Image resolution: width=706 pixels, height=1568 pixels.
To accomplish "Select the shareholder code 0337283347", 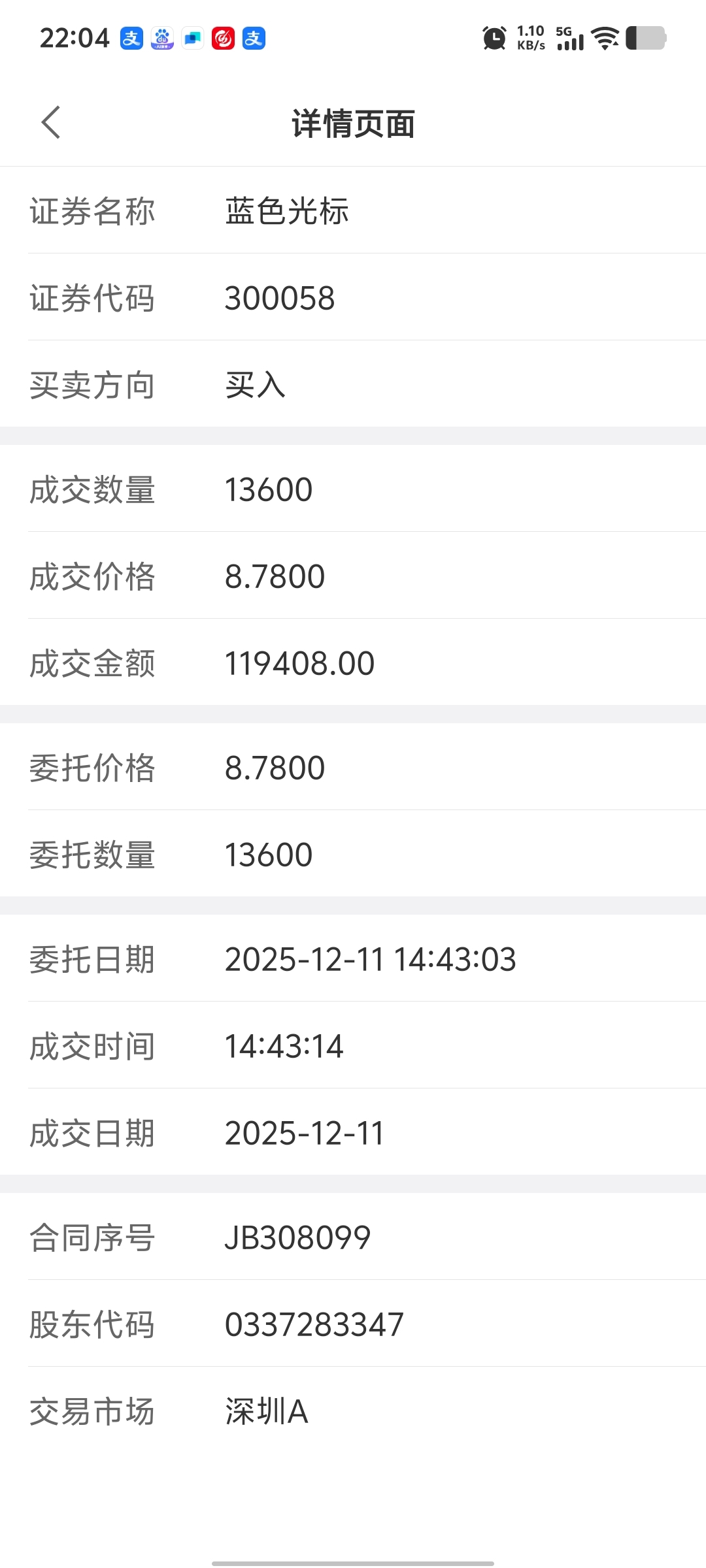I will pyautogui.click(x=314, y=1324).
